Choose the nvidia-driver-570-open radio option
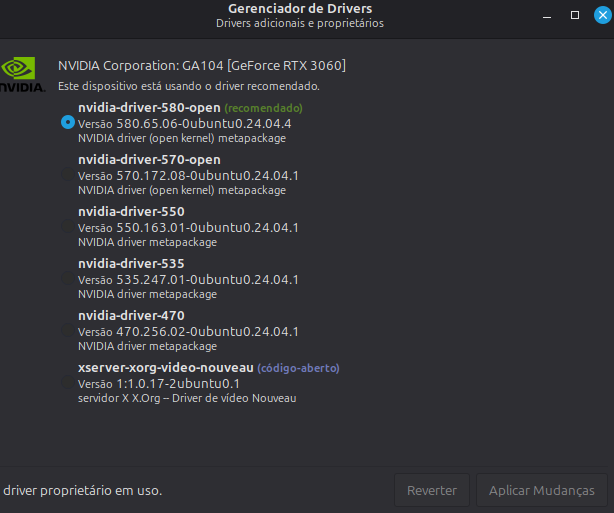Viewport: 614px width, 513px height. click(x=68, y=174)
